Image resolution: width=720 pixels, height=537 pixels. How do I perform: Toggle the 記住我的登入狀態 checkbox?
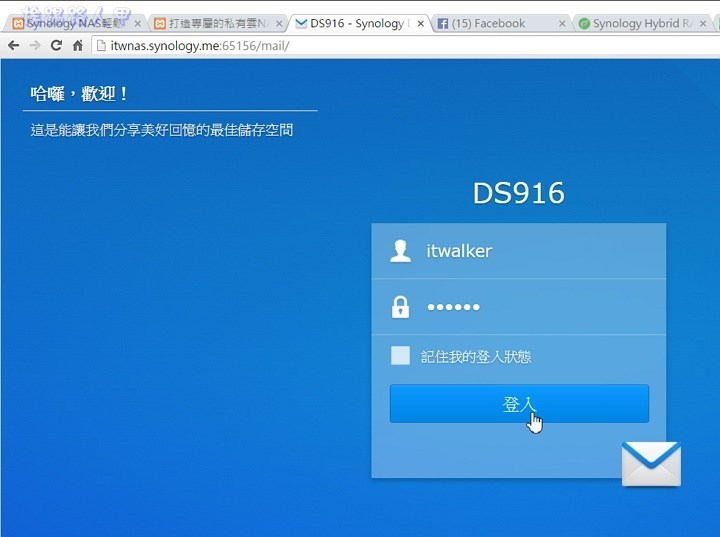coord(400,356)
